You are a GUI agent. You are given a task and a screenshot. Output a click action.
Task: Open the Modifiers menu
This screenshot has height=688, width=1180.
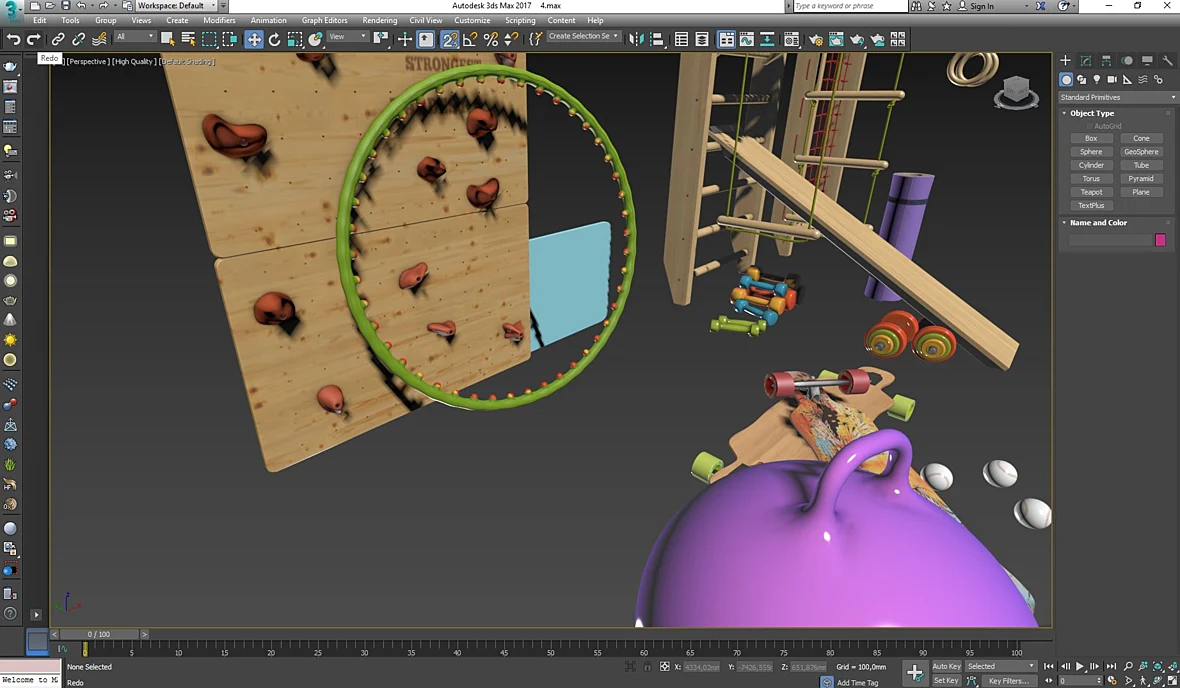click(x=219, y=20)
